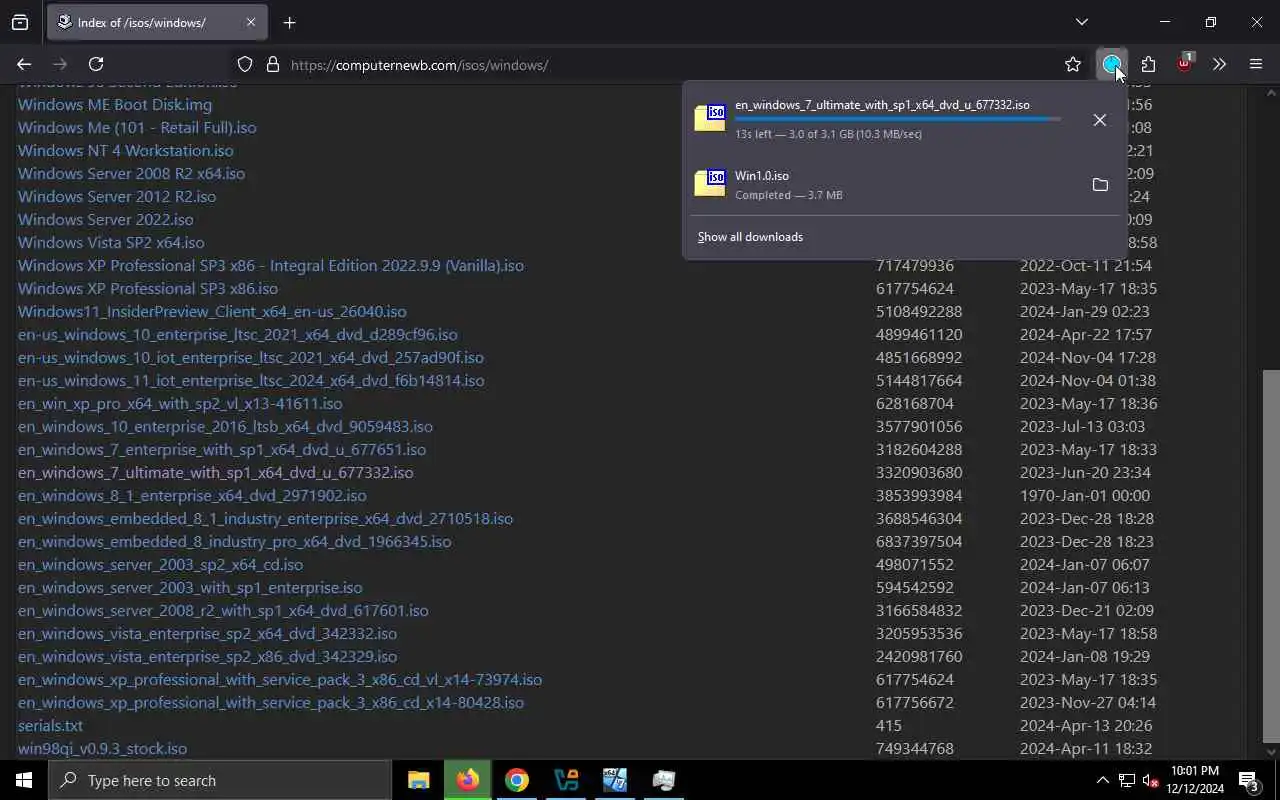This screenshot has height=800, width=1280.
Task: Click XP professional x14-80428.iso link
Action: [x=271, y=702]
